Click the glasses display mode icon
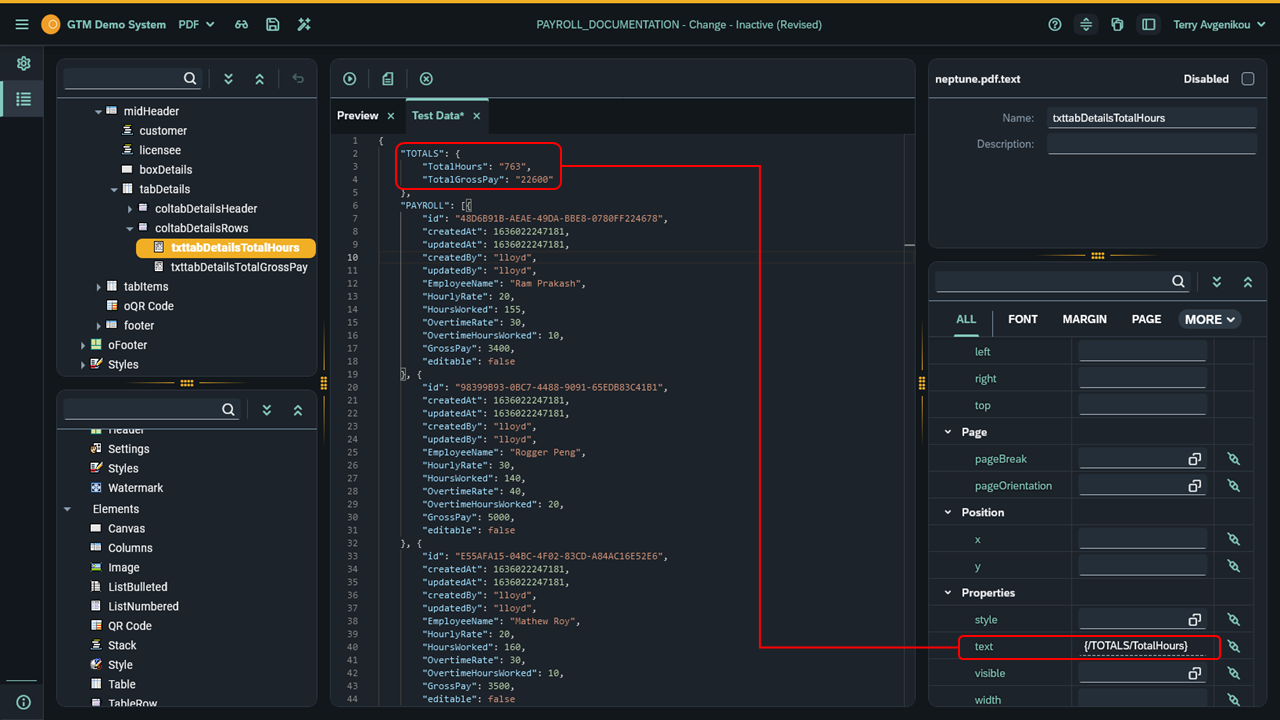1280x720 pixels. click(241, 25)
